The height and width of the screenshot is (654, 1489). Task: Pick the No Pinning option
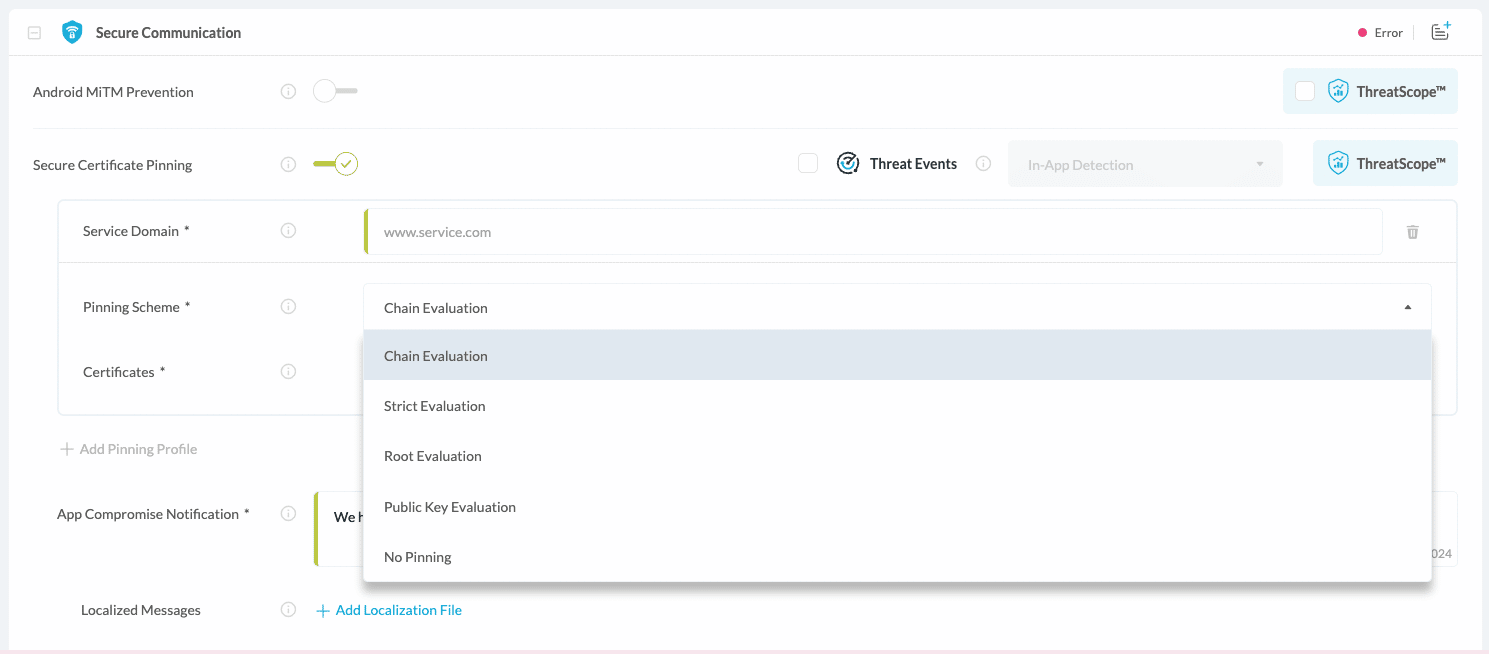418,557
